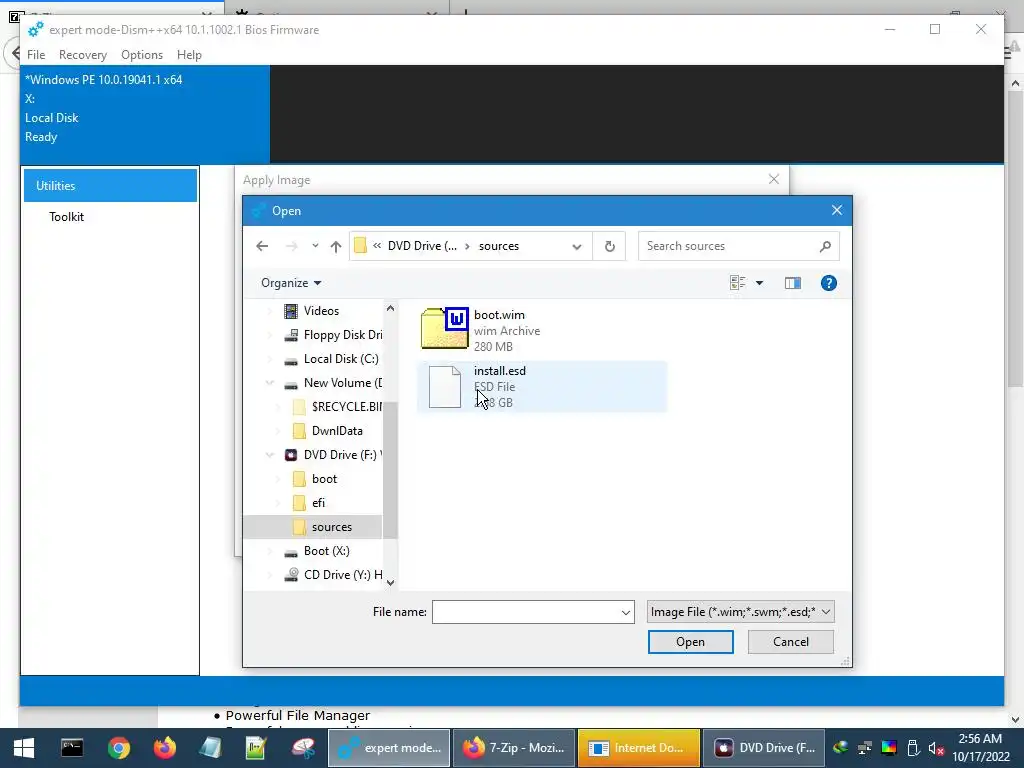Open the Options menu

(x=142, y=55)
